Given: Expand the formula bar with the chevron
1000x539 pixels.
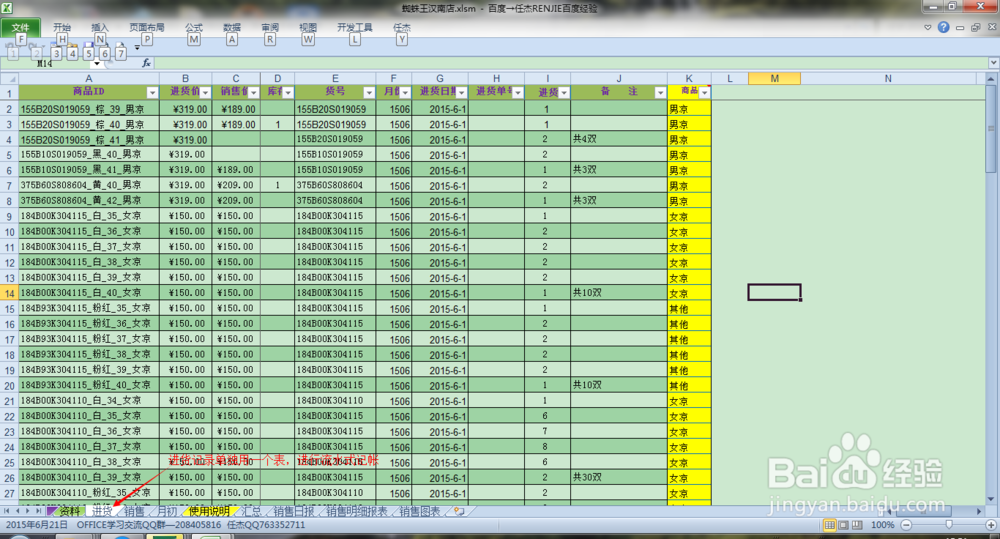Looking at the screenshot, I should pos(994,63).
